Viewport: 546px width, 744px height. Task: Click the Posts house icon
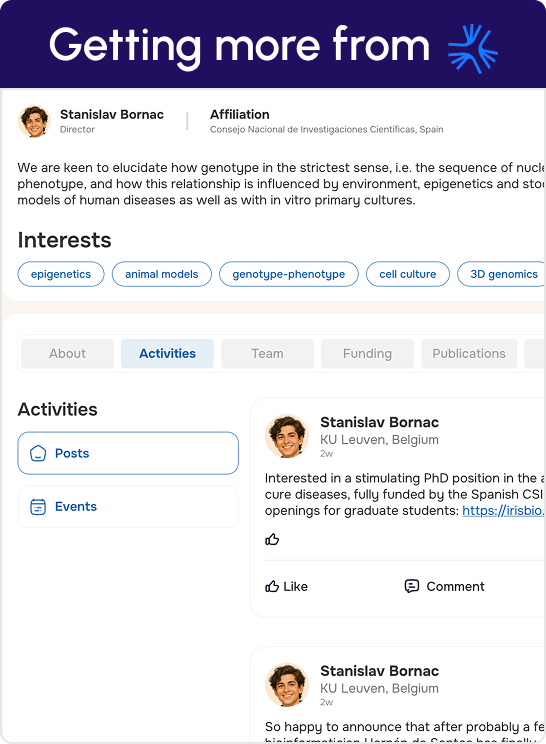click(x=38, y=453)
